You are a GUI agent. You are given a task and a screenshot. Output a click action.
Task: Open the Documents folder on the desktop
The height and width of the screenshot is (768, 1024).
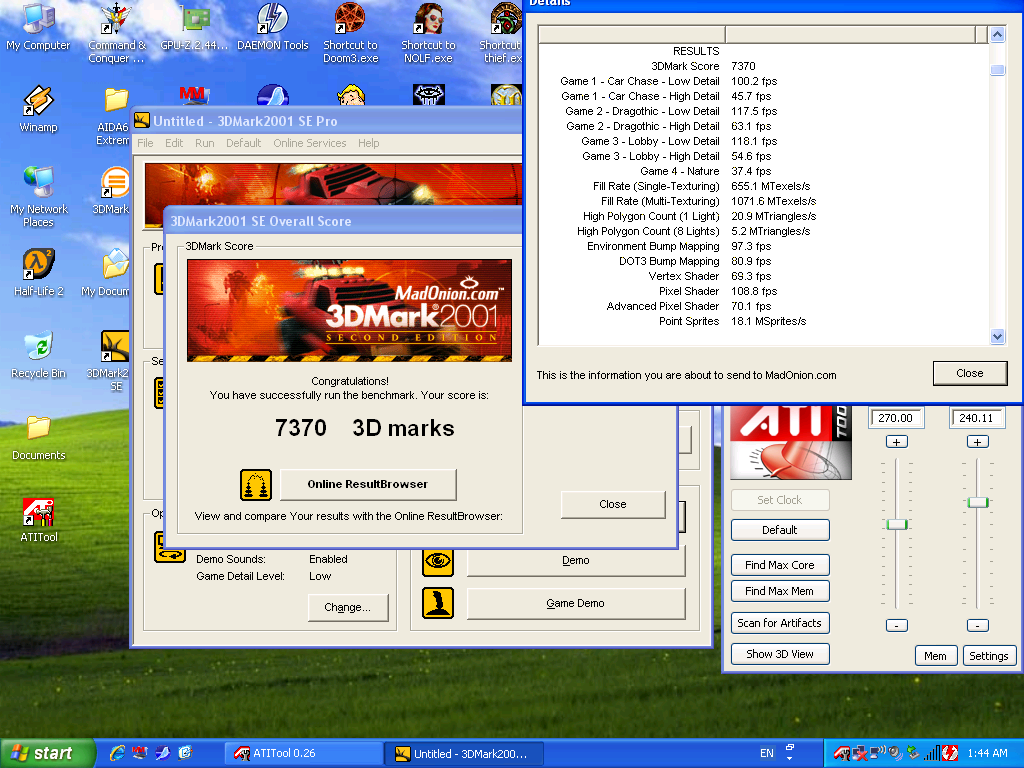(x=39, y=438)
